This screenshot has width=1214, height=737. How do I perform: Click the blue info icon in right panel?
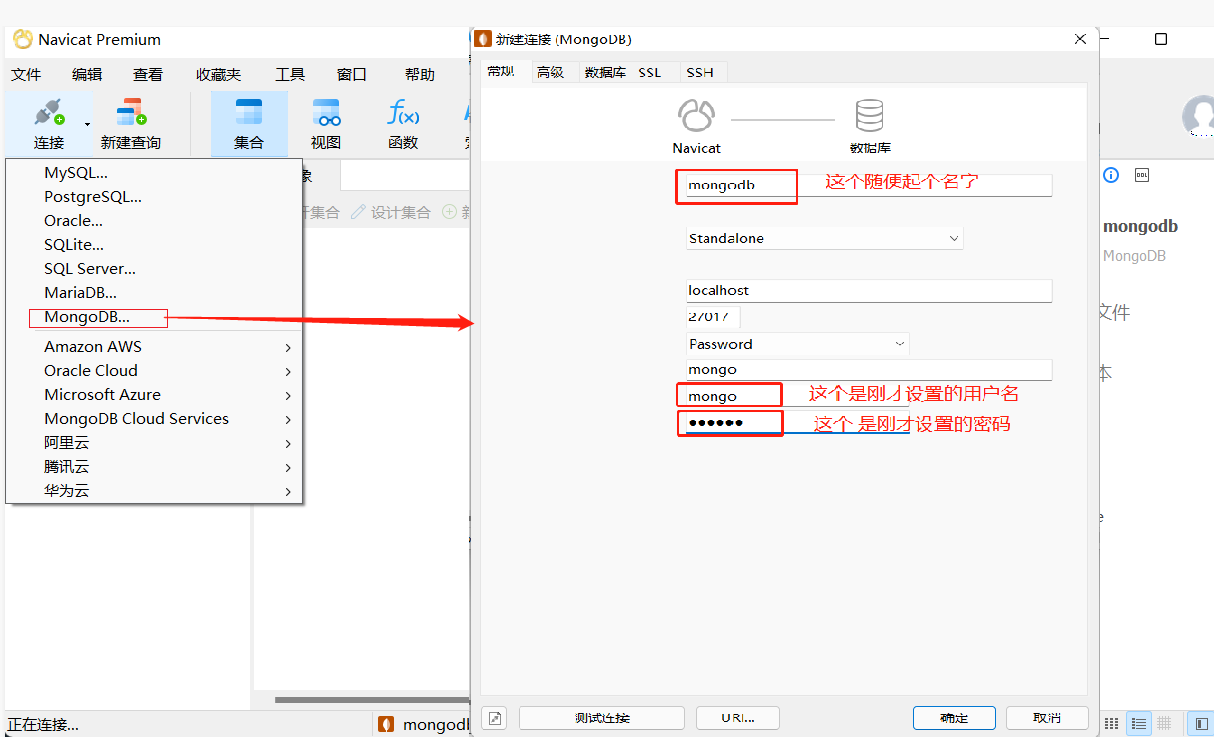1110,175
